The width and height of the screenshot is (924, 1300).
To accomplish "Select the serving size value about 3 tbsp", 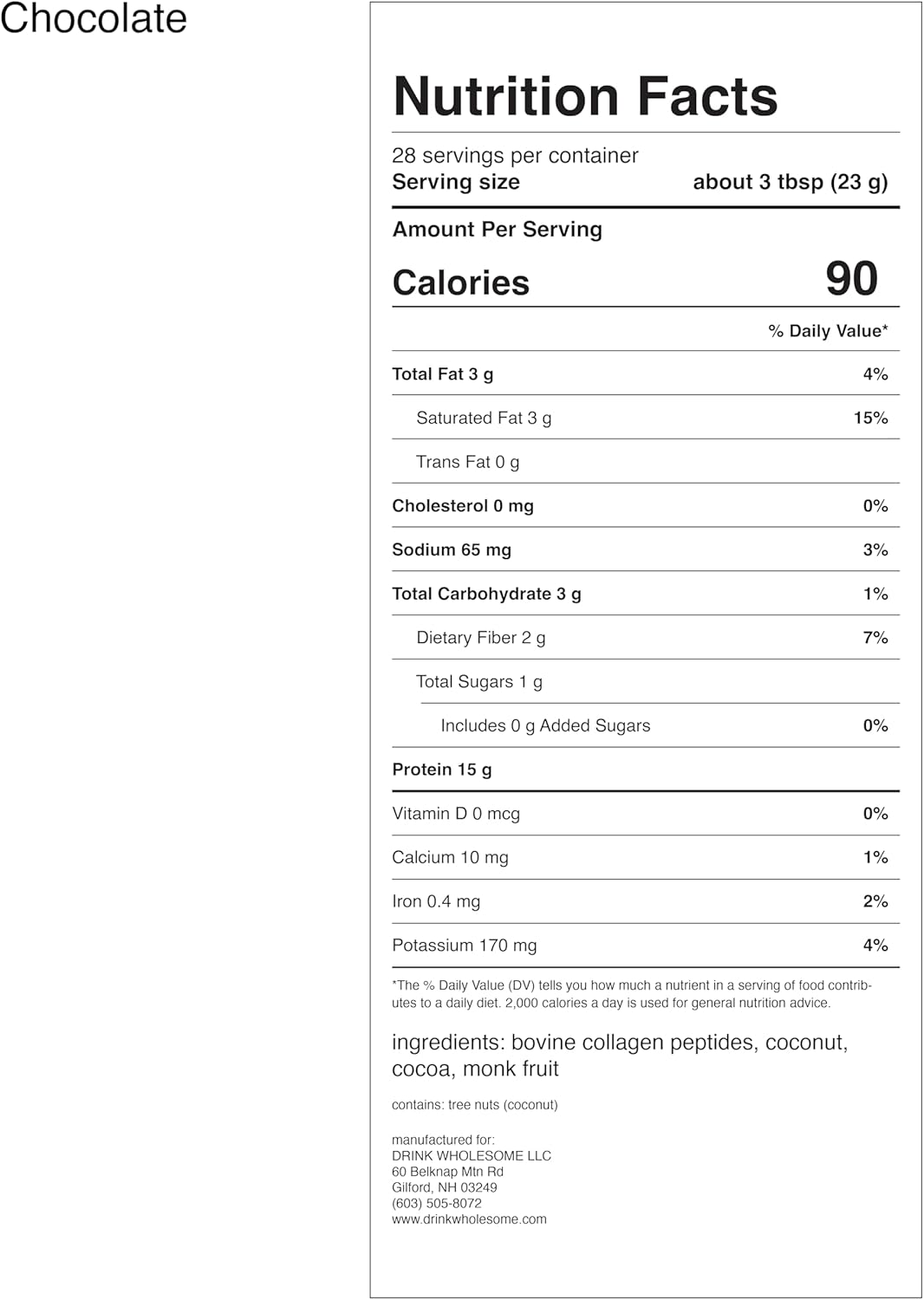I will click(x=790, y=182).
